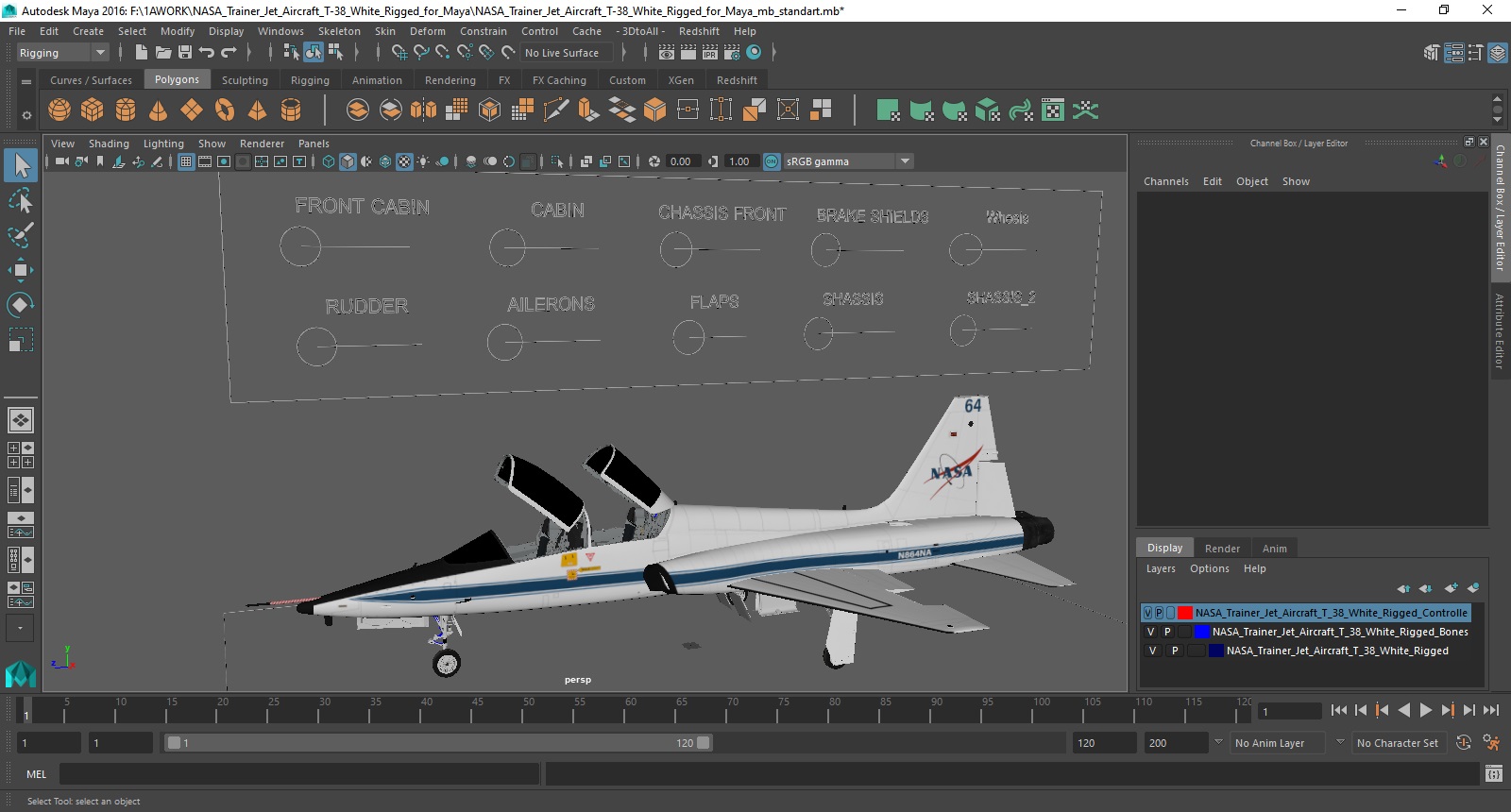The height and width of the screenshot is (812, 1511).
Task: Open Layers menu in Layer Editor
Action: pos(1161,568)
